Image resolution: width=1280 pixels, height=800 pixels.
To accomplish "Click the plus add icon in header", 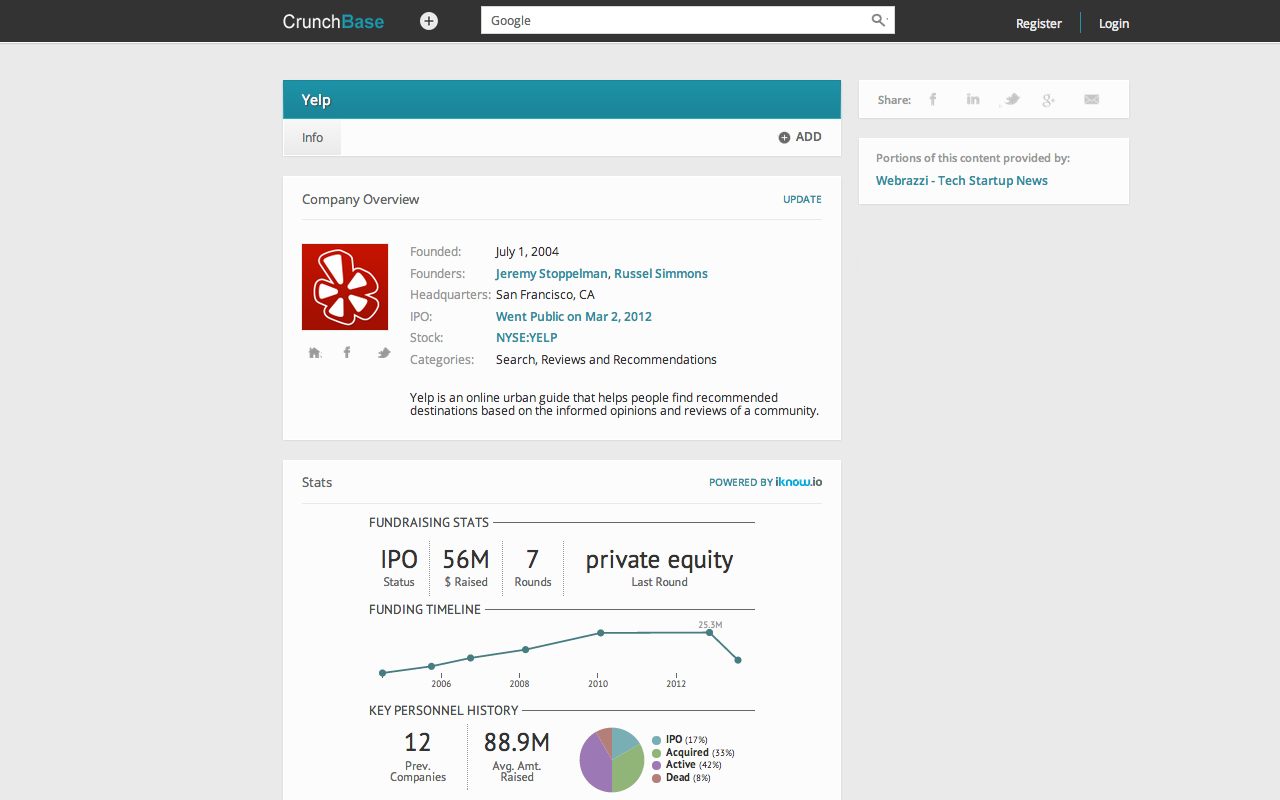I will [x=429, y=21].
